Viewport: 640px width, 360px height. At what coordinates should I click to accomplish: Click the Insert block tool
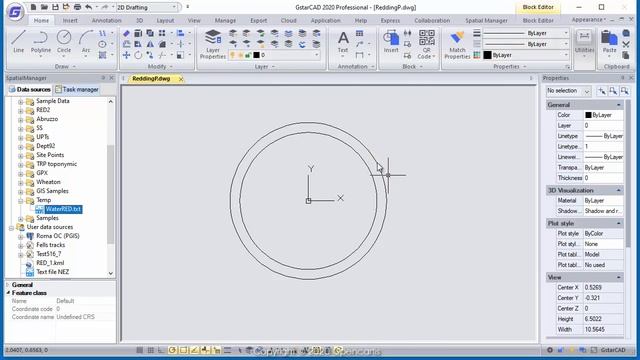pos(391,41)
